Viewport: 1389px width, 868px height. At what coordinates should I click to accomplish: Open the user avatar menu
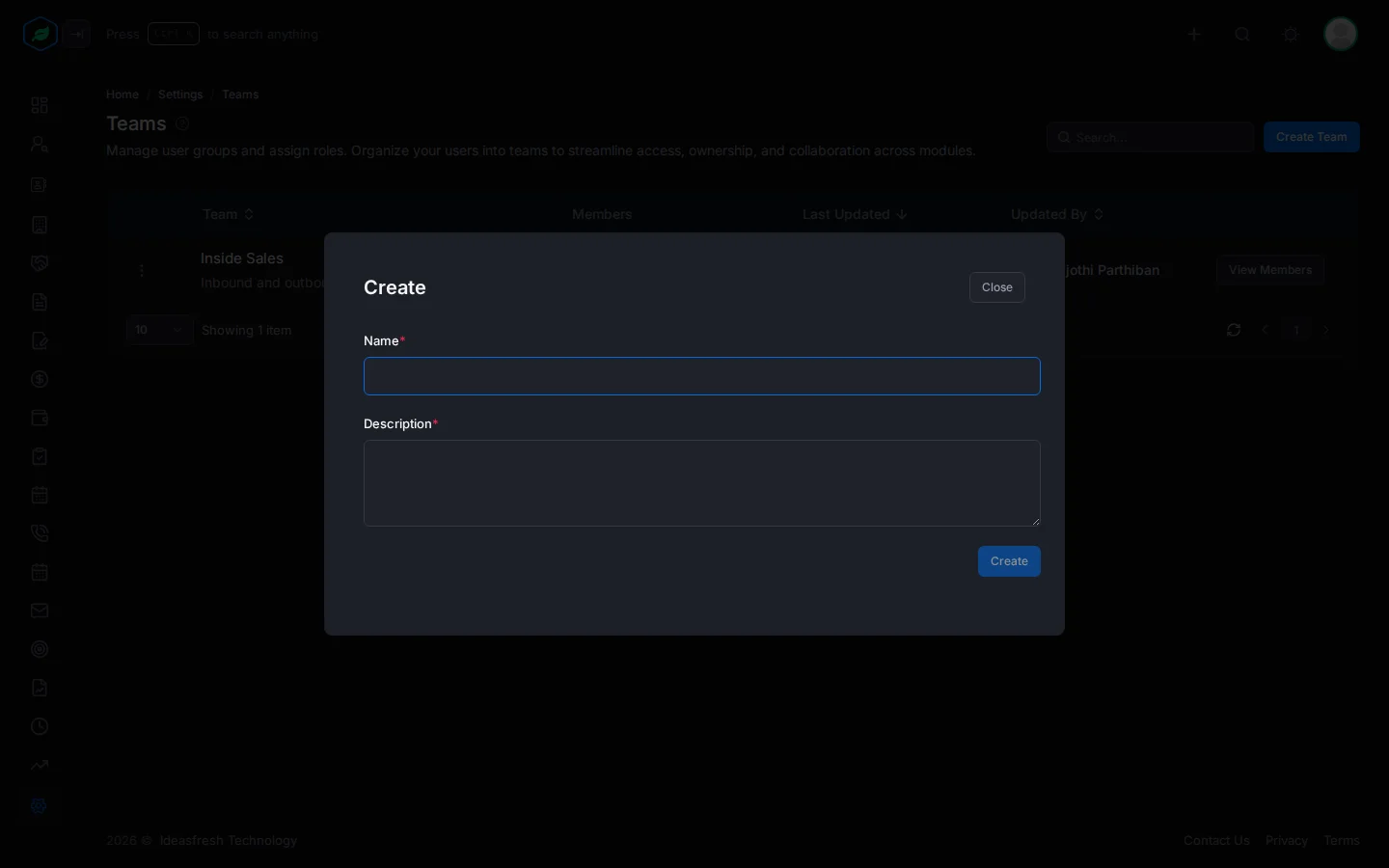pyautogui.click(x=1341, y=34)
